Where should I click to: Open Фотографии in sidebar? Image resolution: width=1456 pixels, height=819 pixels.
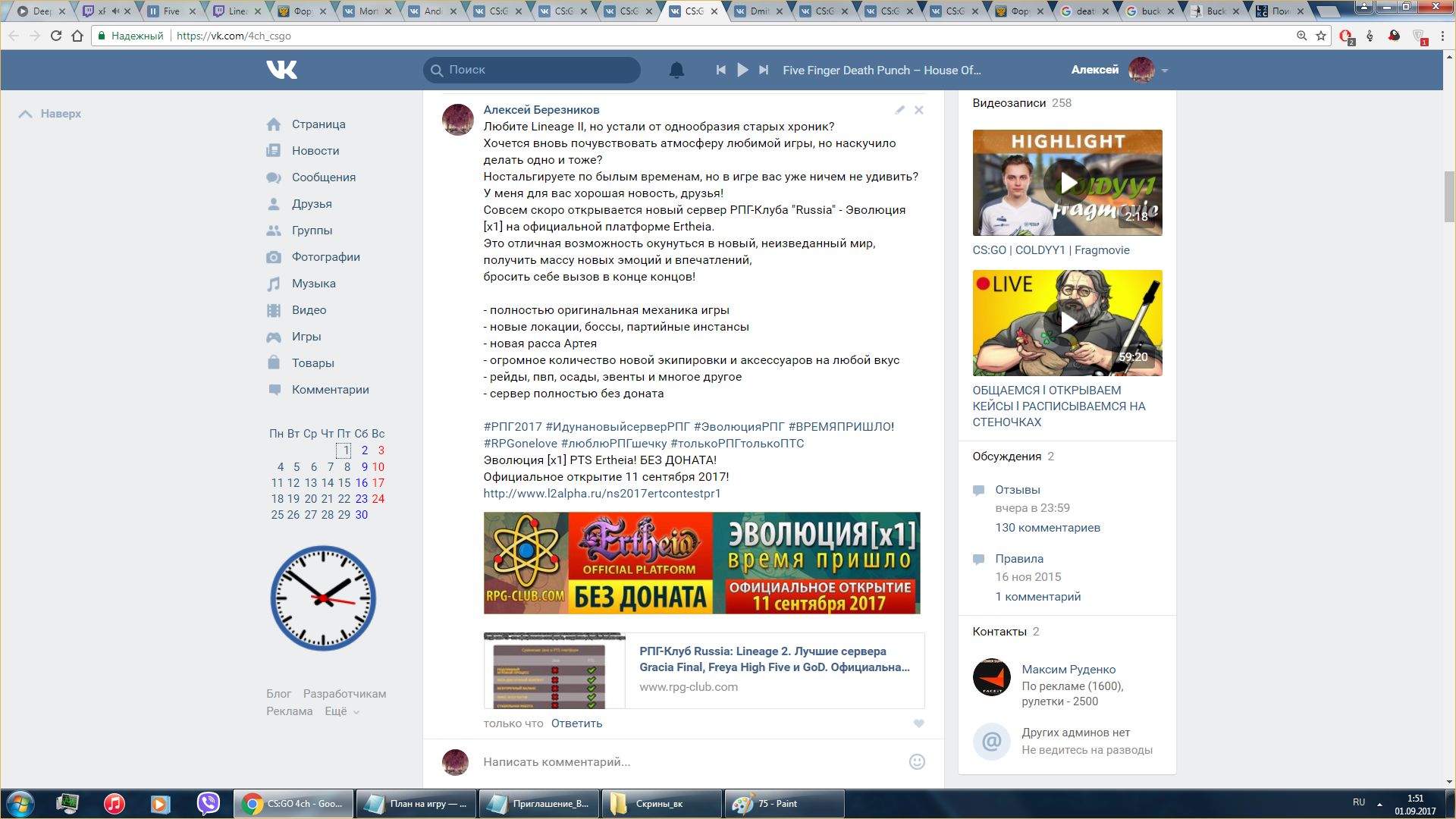(x=326, y=257)
